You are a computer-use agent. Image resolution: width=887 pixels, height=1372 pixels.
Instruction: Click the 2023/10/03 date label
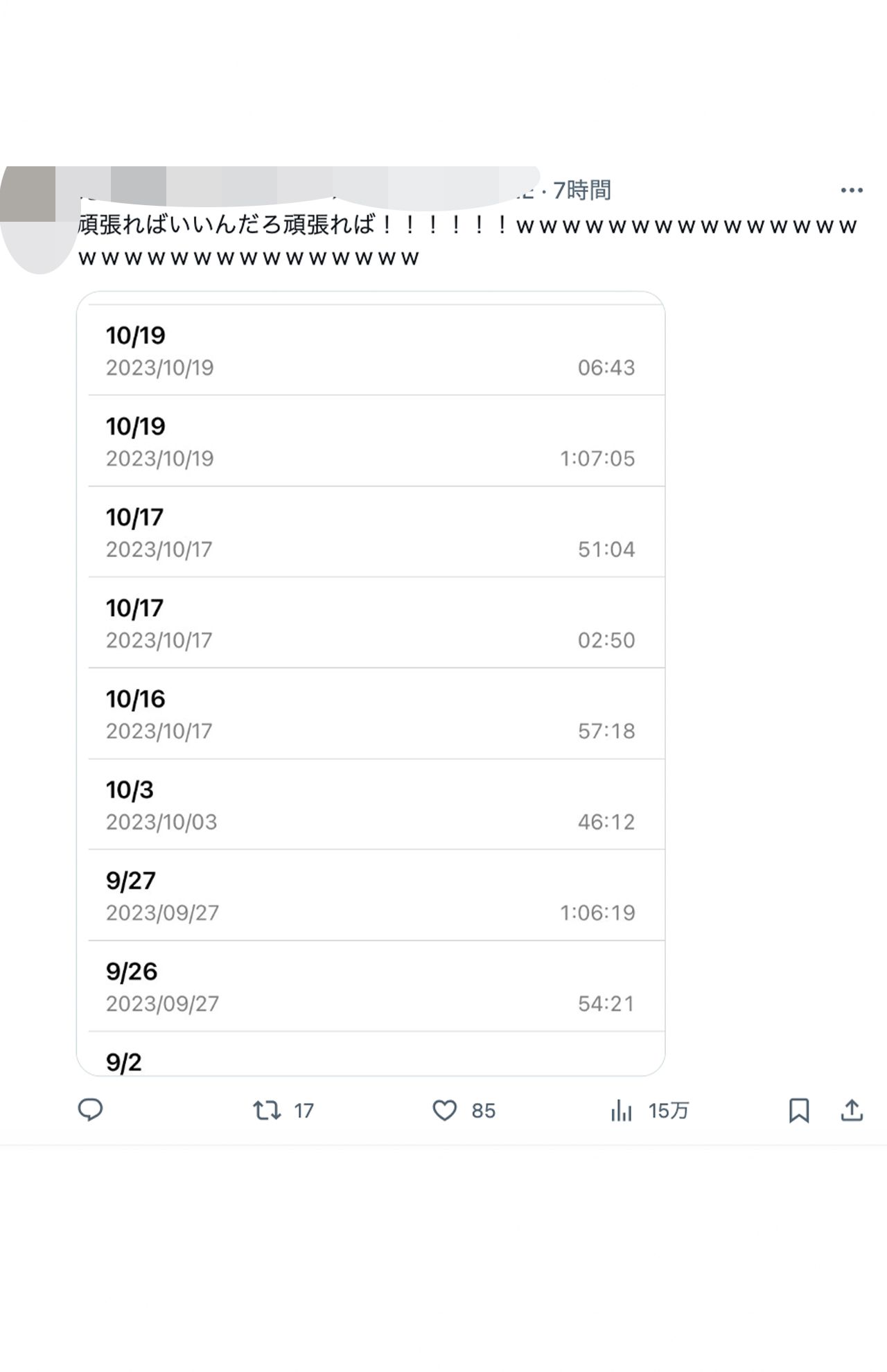click(161, 822)
